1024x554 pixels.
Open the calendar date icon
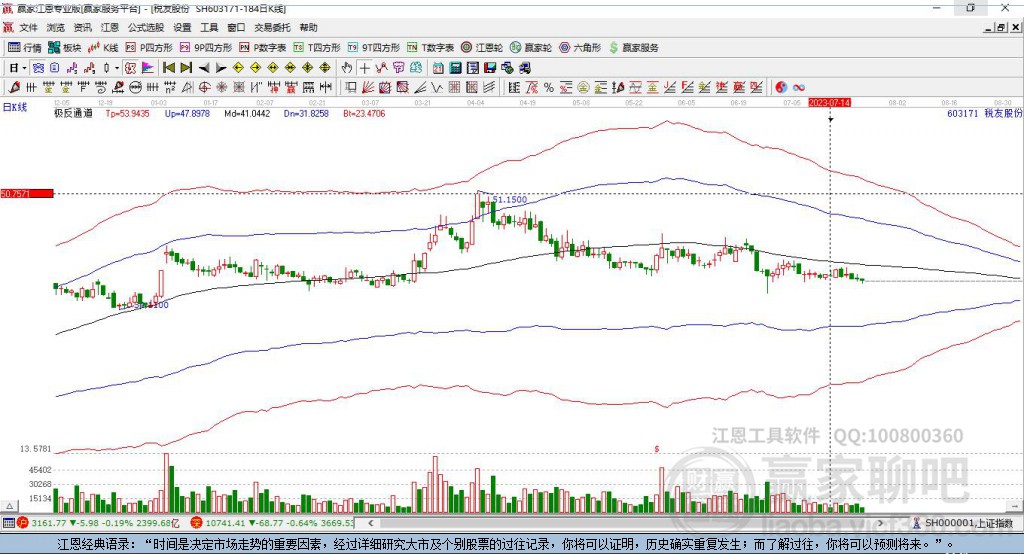[x=438, y=68]
